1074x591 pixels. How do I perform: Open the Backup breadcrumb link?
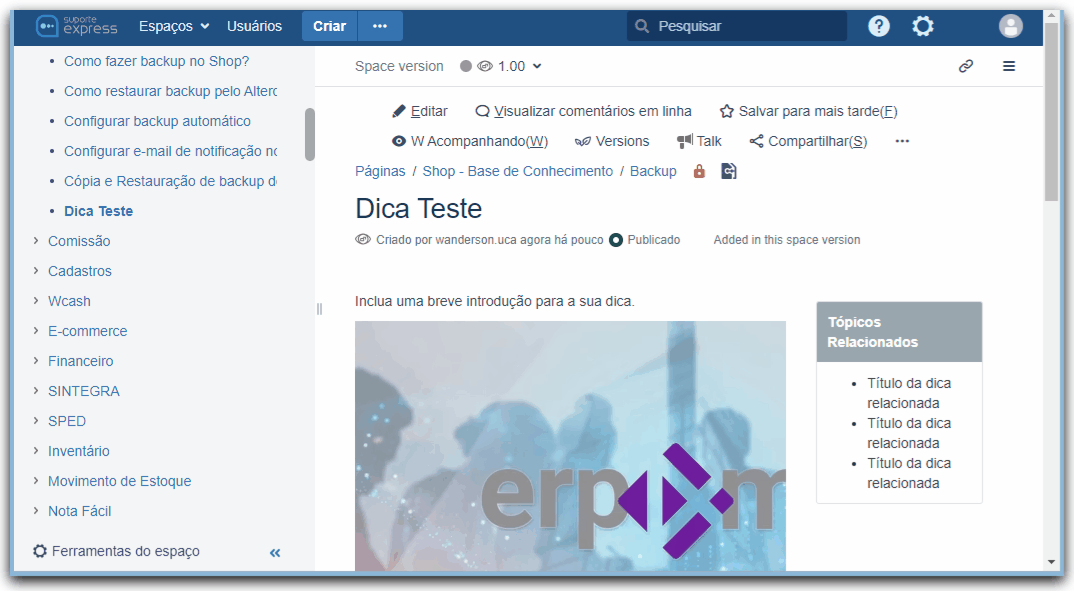click(x=653, y=171)
